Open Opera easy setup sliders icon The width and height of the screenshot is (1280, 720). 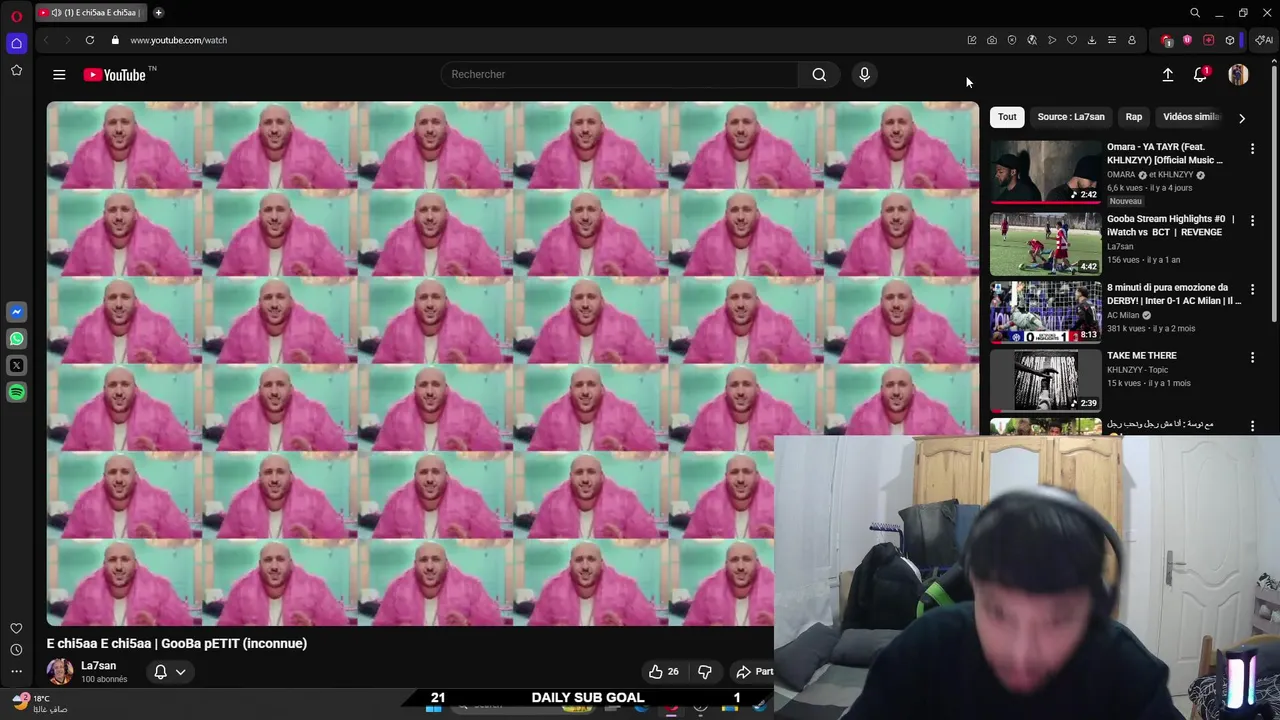coord(1111,40)
